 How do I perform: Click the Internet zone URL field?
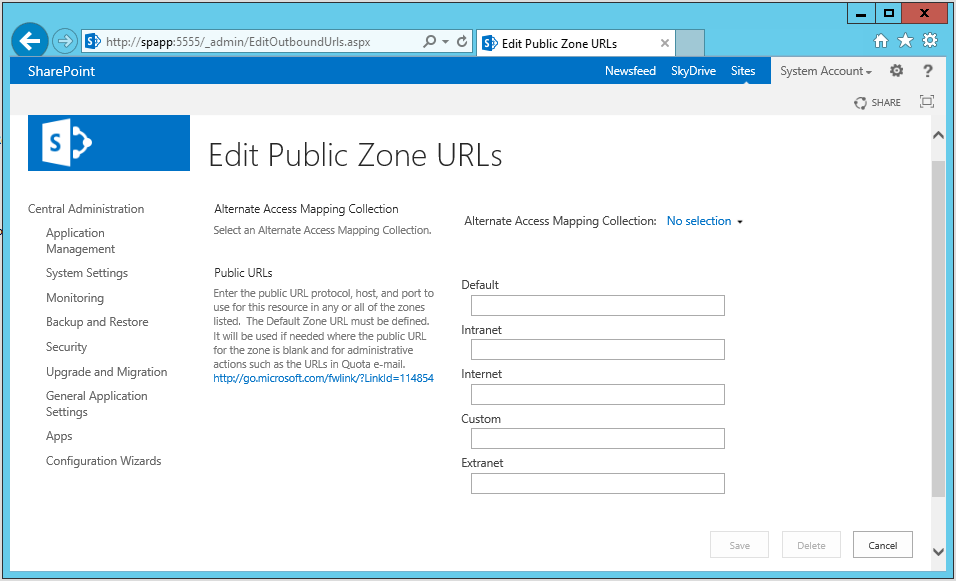coord(598,394)
